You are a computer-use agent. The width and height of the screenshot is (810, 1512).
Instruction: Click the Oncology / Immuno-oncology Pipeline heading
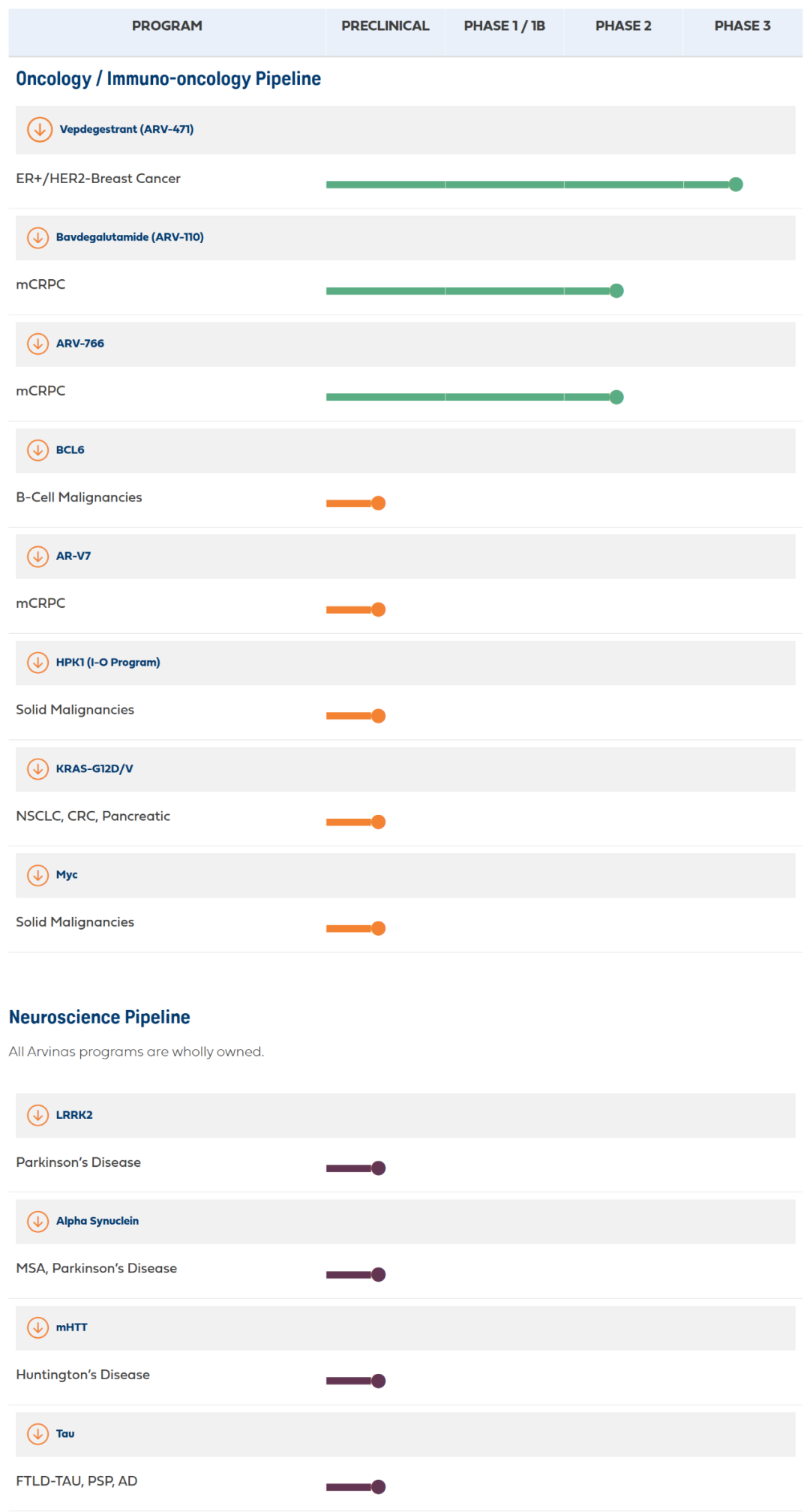click(169, 79)
